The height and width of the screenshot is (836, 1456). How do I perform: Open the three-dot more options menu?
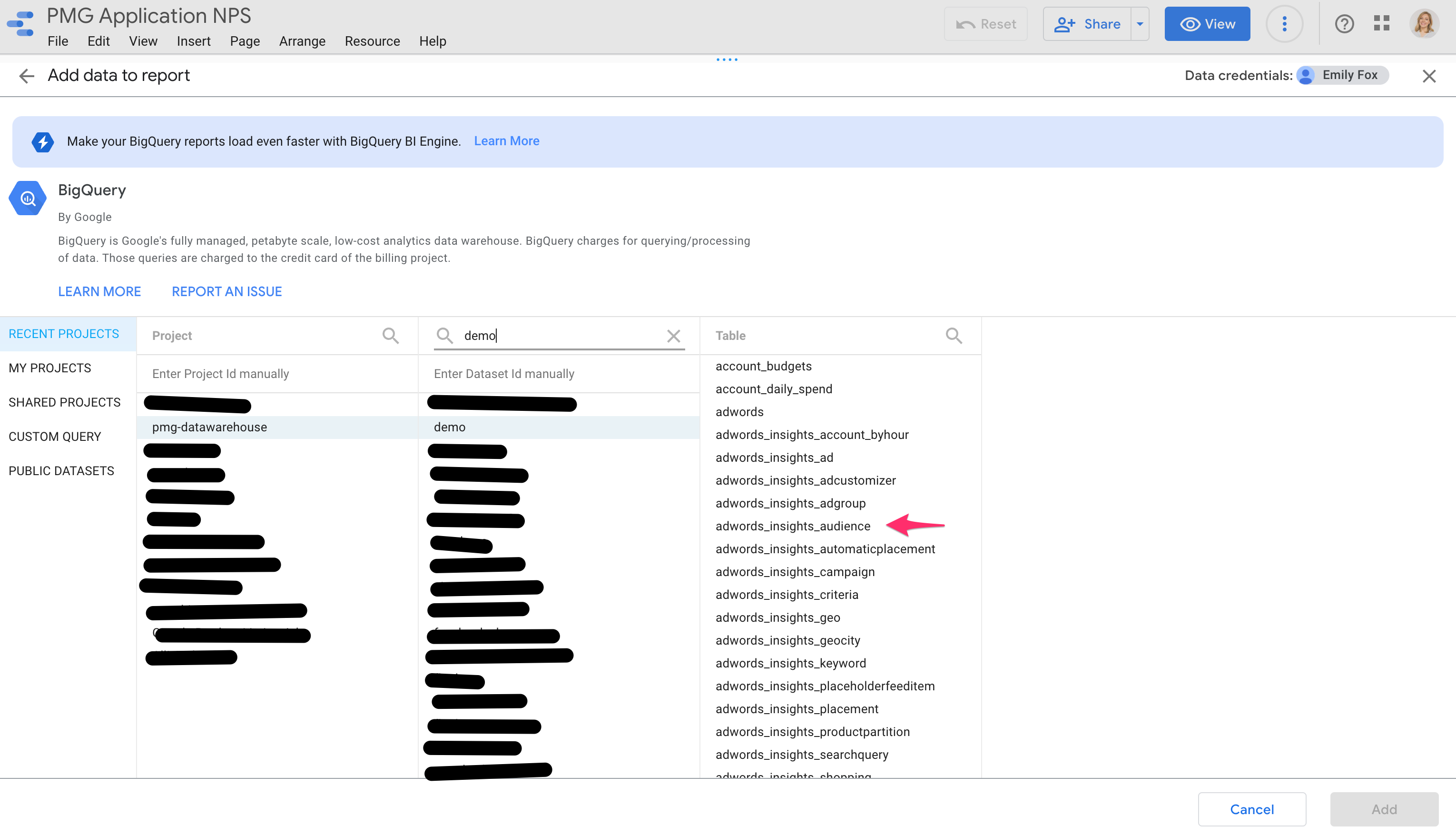click(x=1285, y=23)
